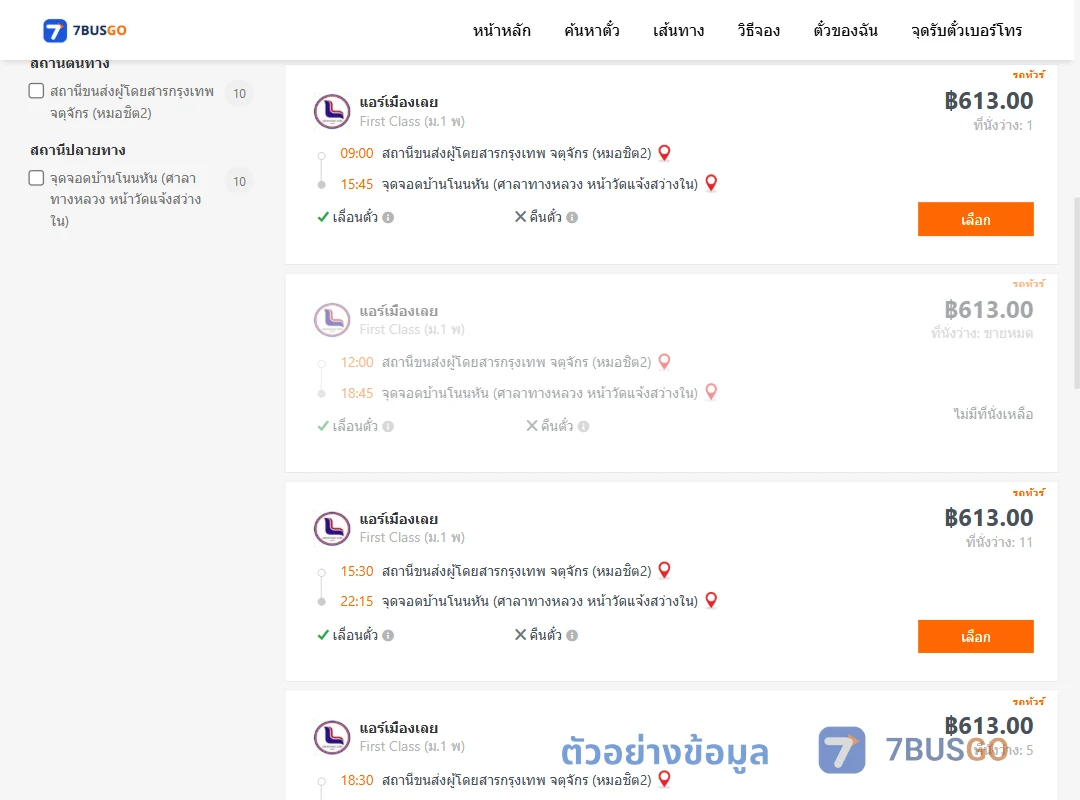Open map pin for 12:00 departure station
The height and width of the screenshot is (800, 1080).
pyautogui.click(x=664, y=362)
